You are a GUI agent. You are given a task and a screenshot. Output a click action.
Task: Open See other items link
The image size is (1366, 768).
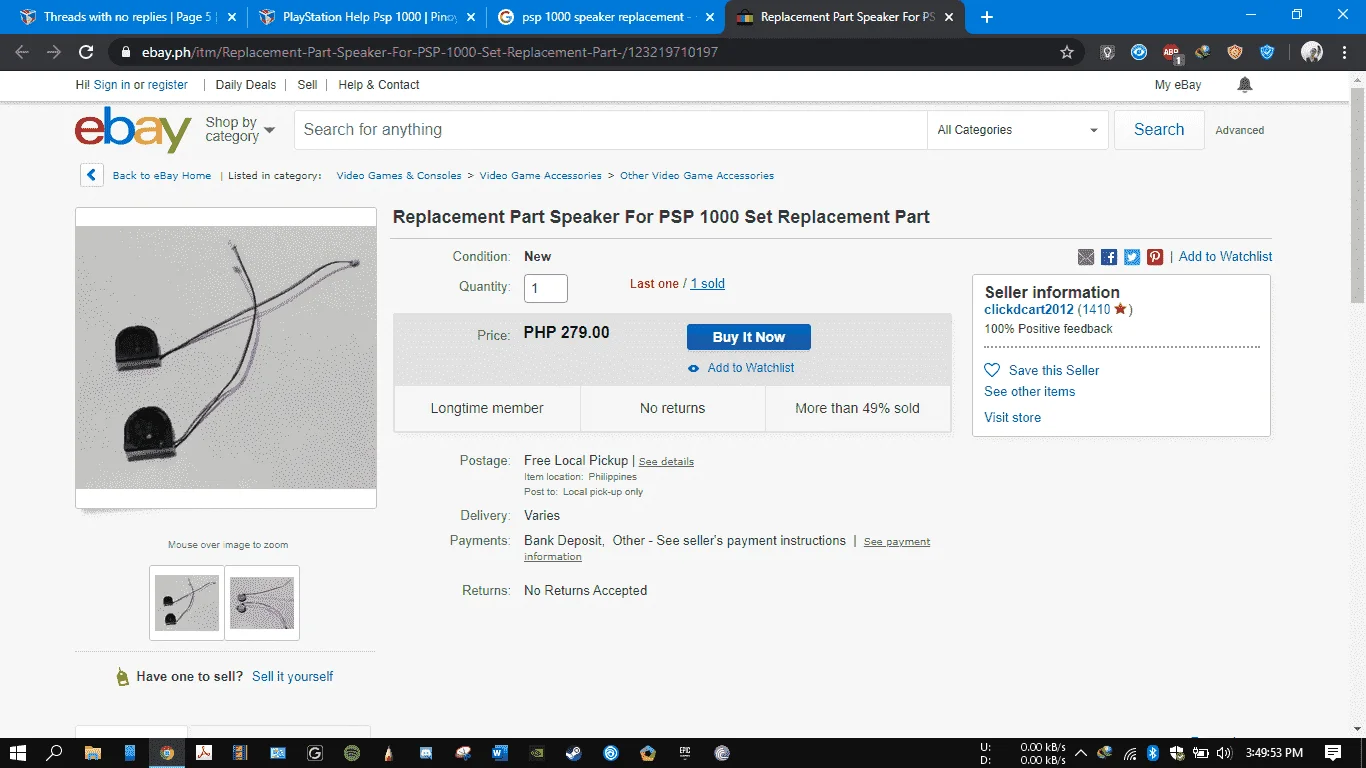1030,392
